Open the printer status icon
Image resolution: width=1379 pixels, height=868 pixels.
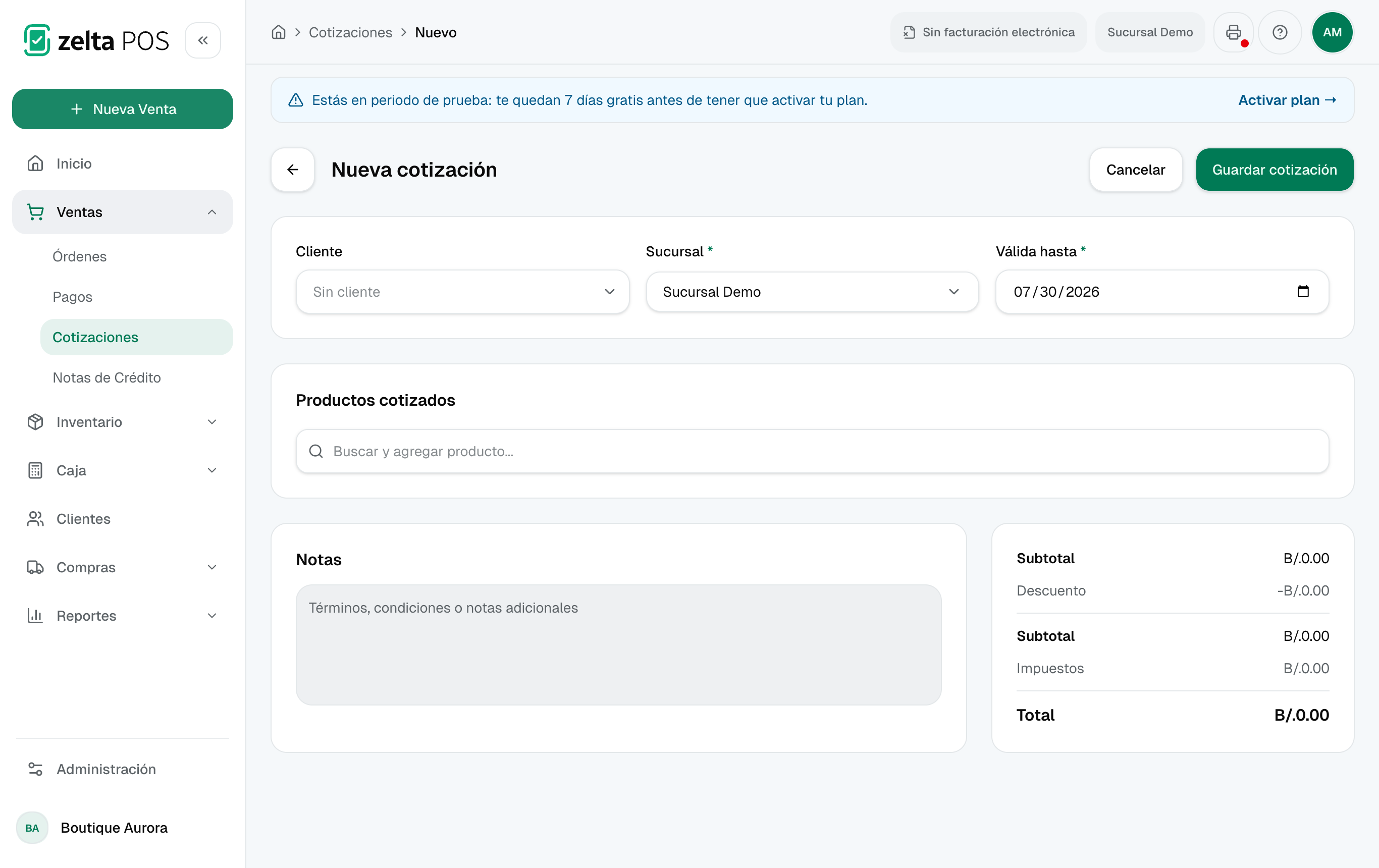pyautogui.click(x=1234, y=32)
